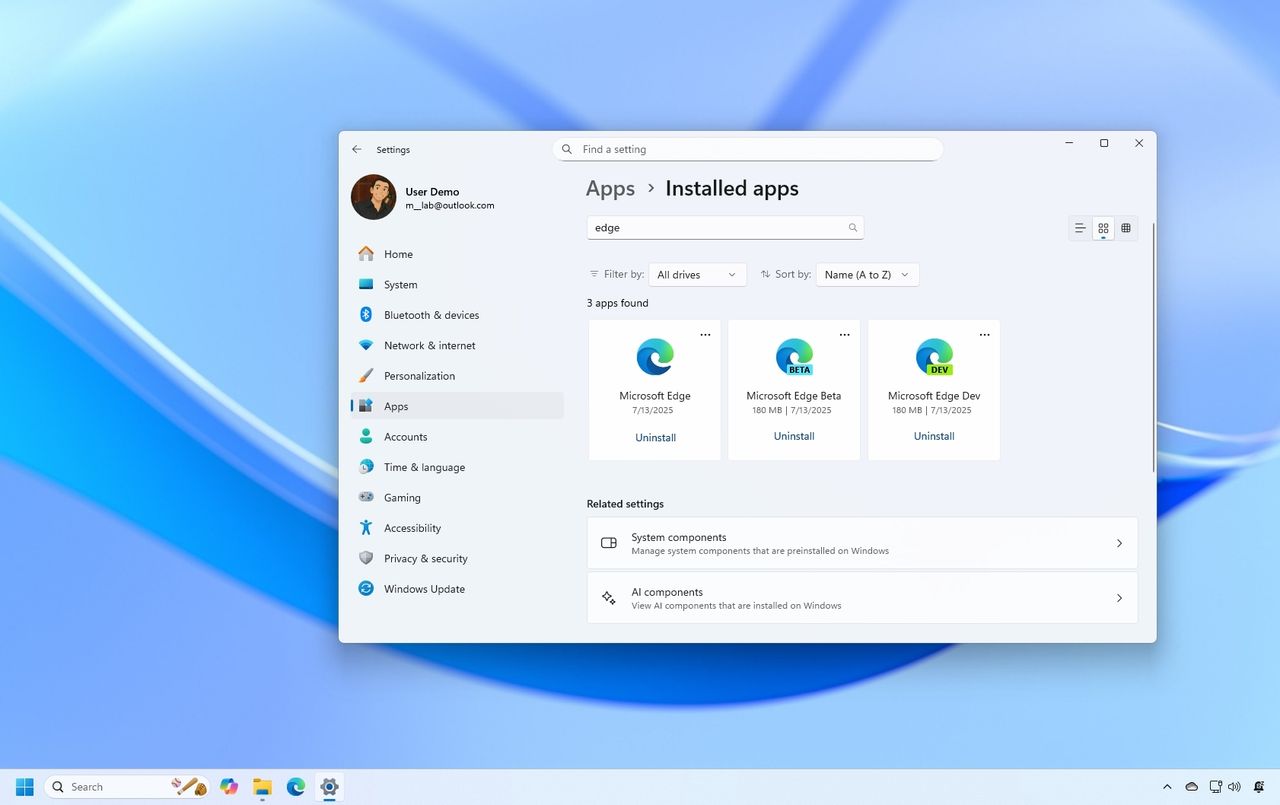Click the 'Installed apps' page title
The width and height of the screenshot is (1280, 805).
(x=732, y=189)
